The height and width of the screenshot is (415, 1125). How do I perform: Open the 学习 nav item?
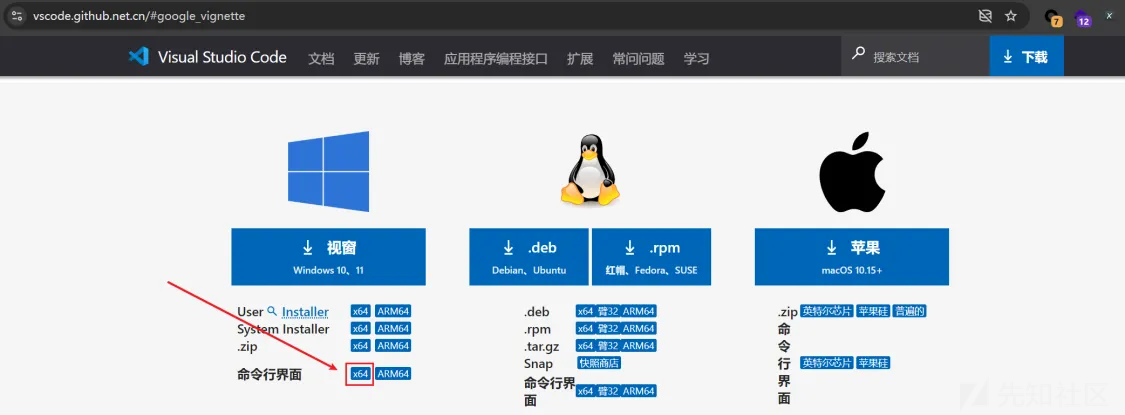(x=697, y=59)
